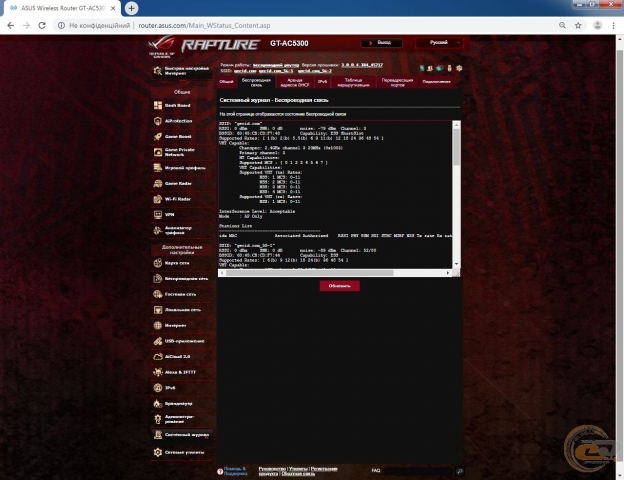The width and height of the screenshot is (624, 480).
Task: Open Локальная сеть sidebar item
Action: (181, 310)
